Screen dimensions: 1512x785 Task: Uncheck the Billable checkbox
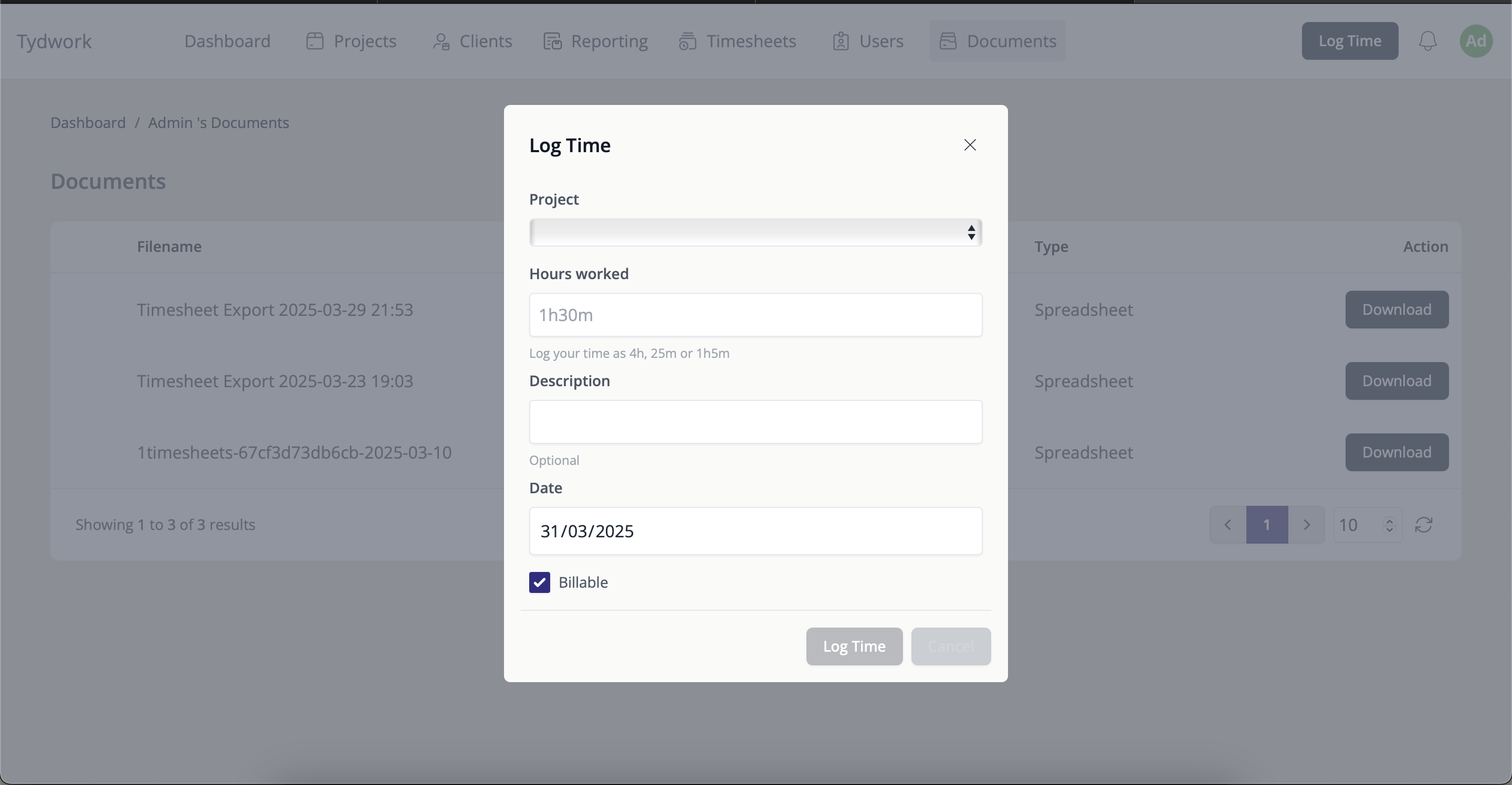pyautogui.click(x=539, y=582)
